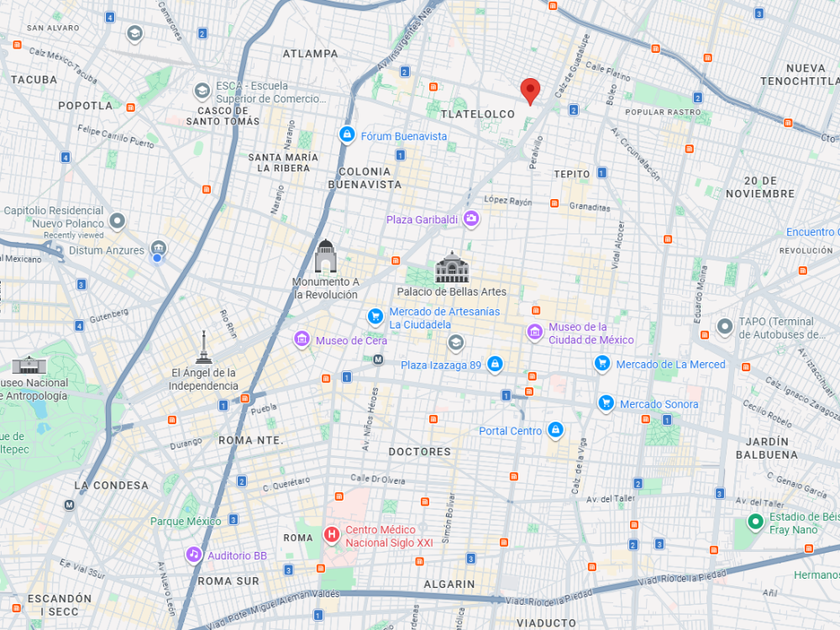This screenshot has height=630, width=840.
Task: Click the Centro Médico Nacional Siglo XXI hospital icon
Action: [332, 535]
